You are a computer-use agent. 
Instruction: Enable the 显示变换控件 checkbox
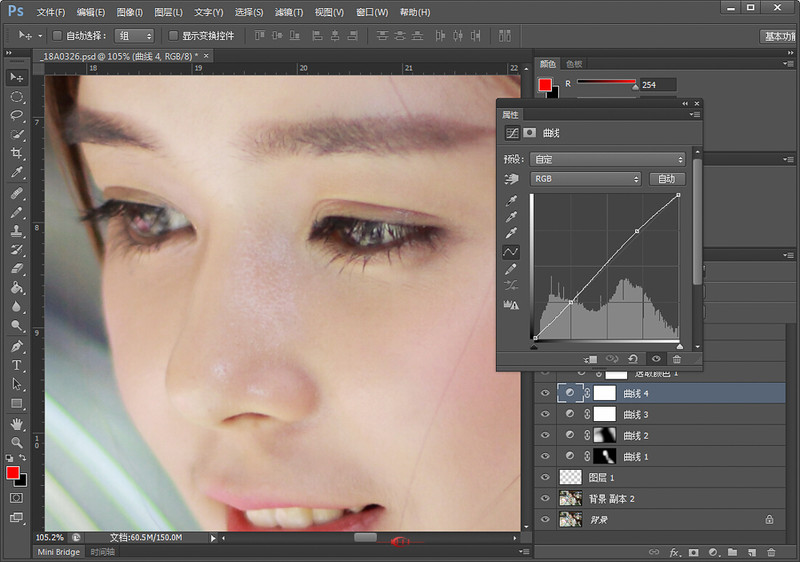click(173, 35)
